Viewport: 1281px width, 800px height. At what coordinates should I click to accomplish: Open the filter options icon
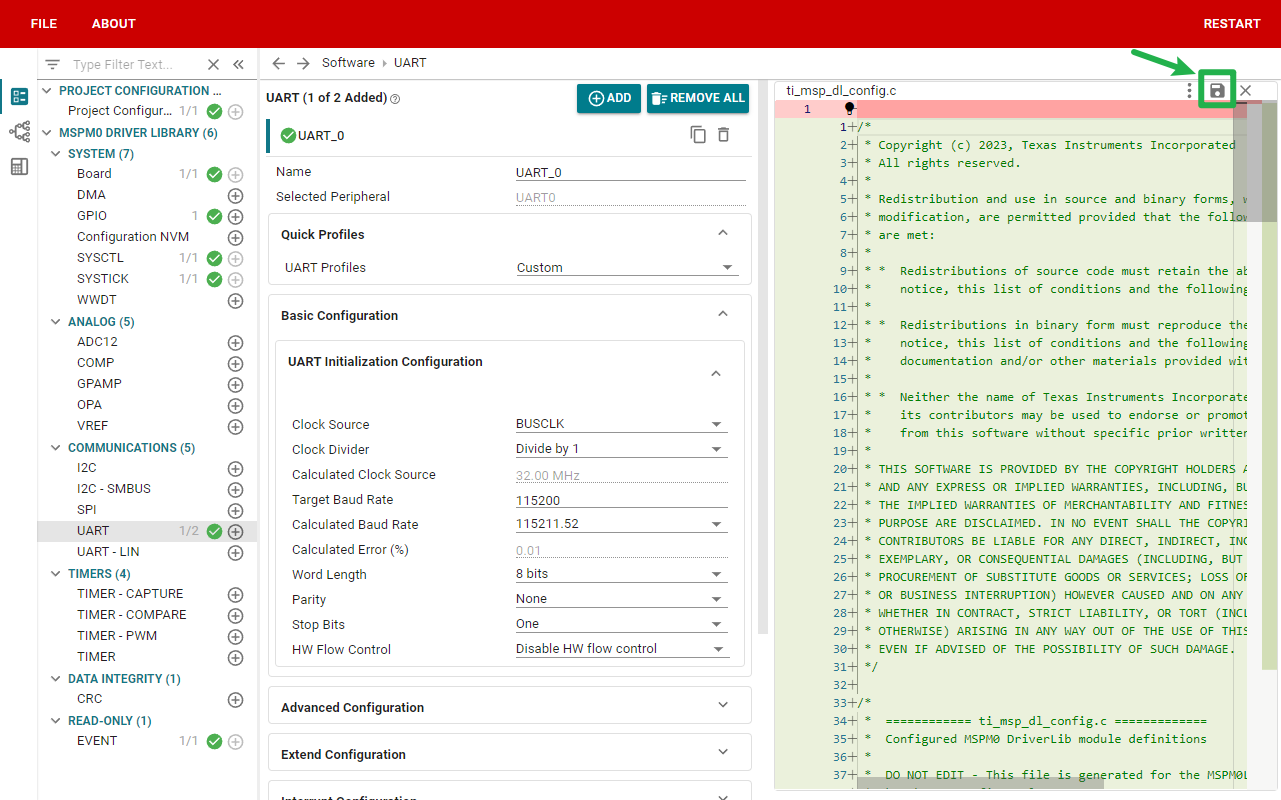(53, 64)
